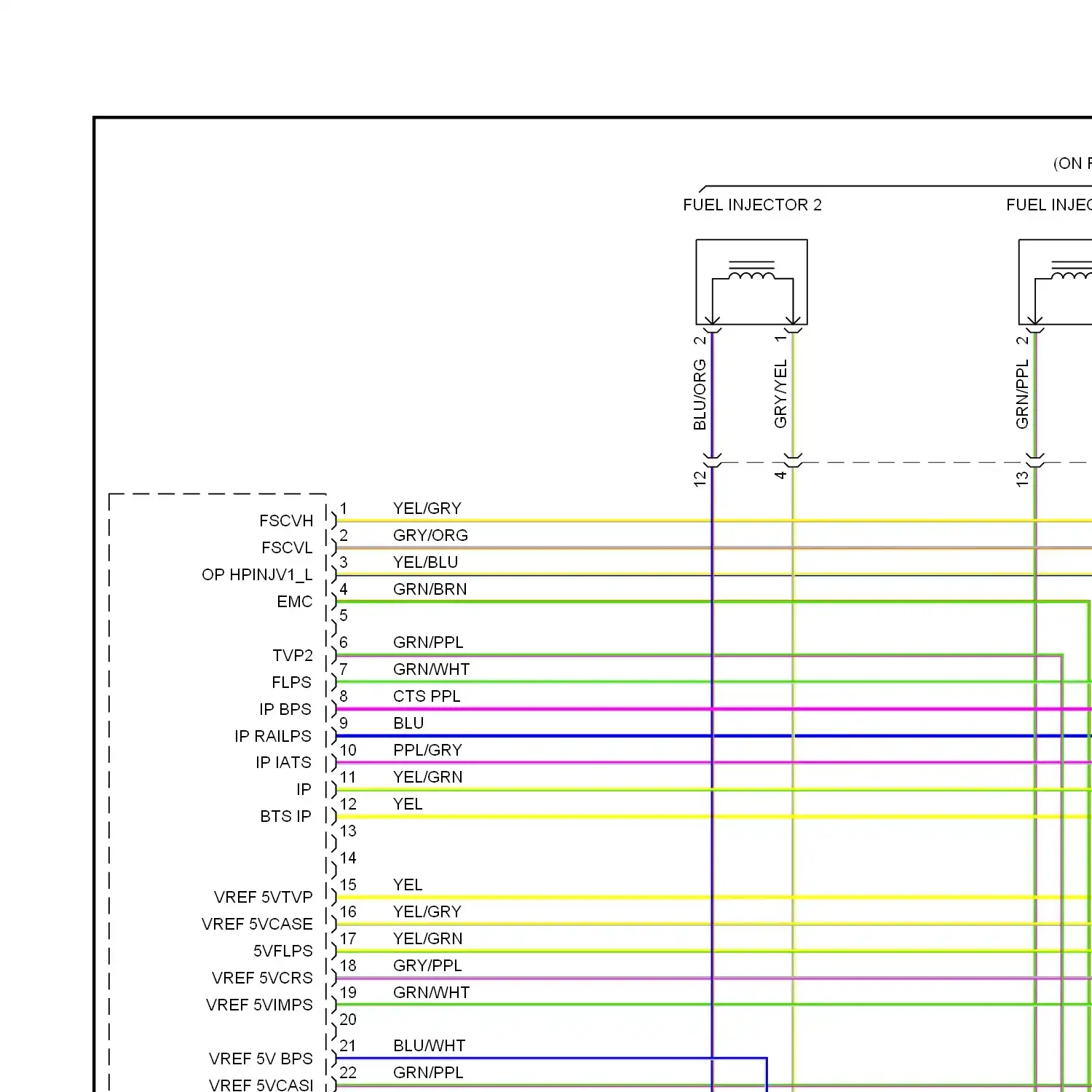Select the vertical GRN/PPL wire label
This screenshot has width=1092, height=1092.
point(1022,394)
